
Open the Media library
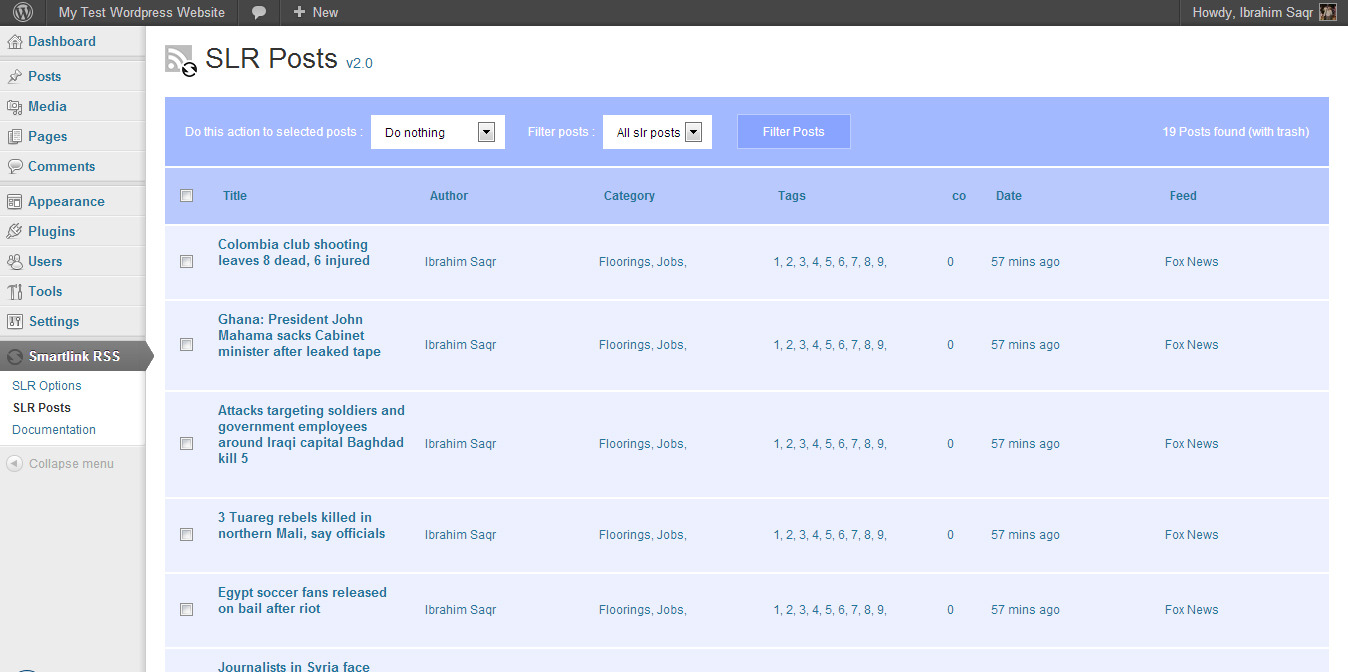click(47, 106)
